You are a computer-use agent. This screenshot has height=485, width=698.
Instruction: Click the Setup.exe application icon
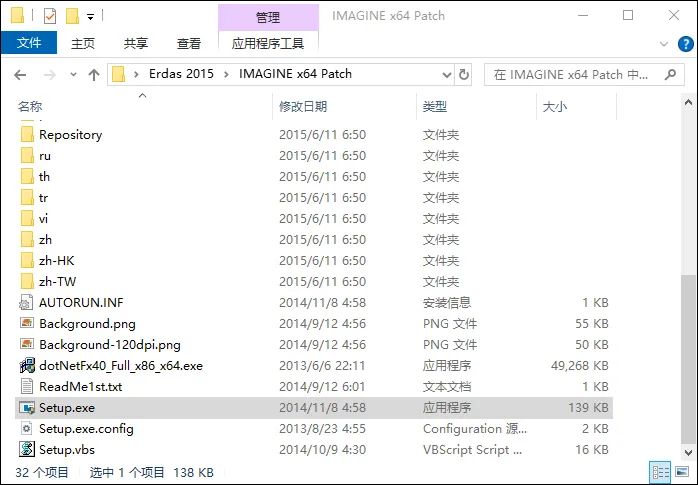point(27,408)
